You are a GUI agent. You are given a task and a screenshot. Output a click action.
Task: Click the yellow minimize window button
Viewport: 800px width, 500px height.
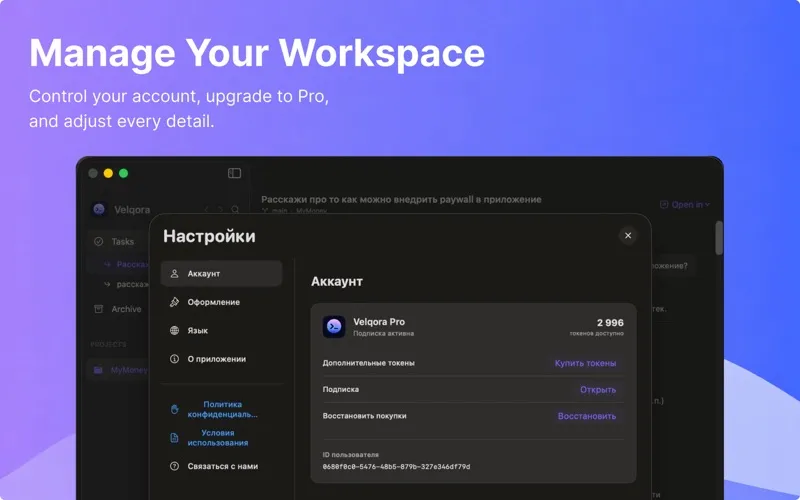click(x=108, y=173)
